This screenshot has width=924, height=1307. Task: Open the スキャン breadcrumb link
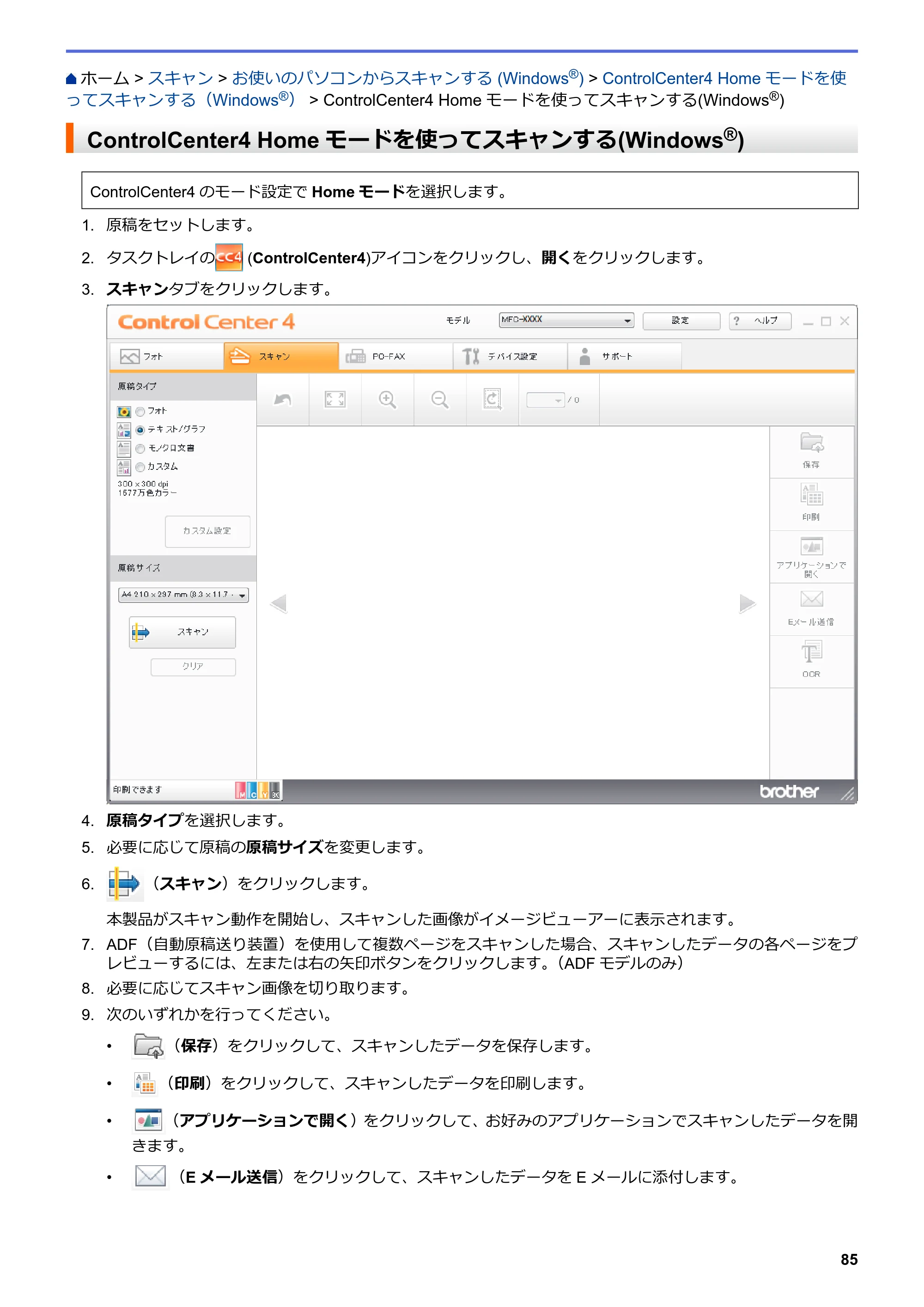click(x=181, y=79)
